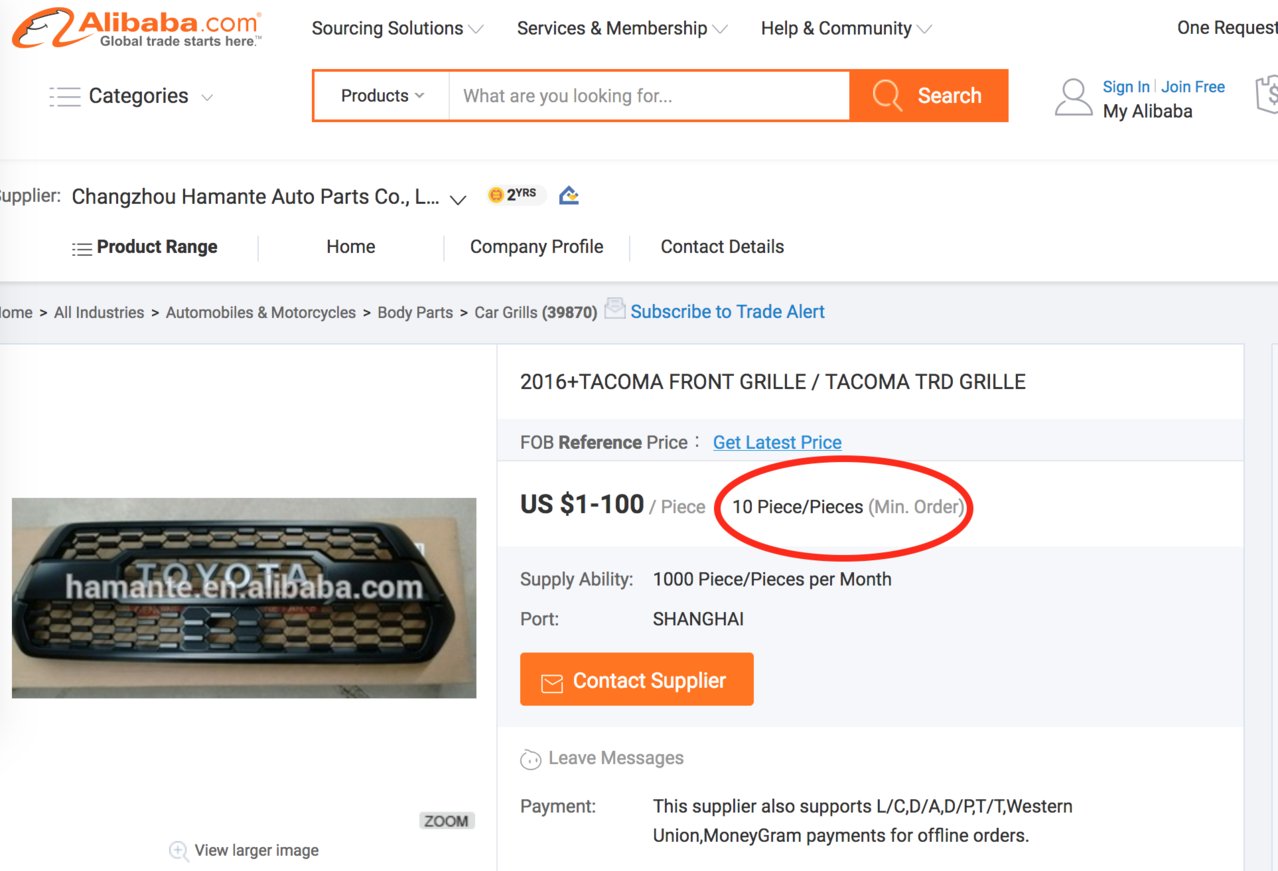
Task: Click the Leave Messages smiley icon
Action: (531, 759)
